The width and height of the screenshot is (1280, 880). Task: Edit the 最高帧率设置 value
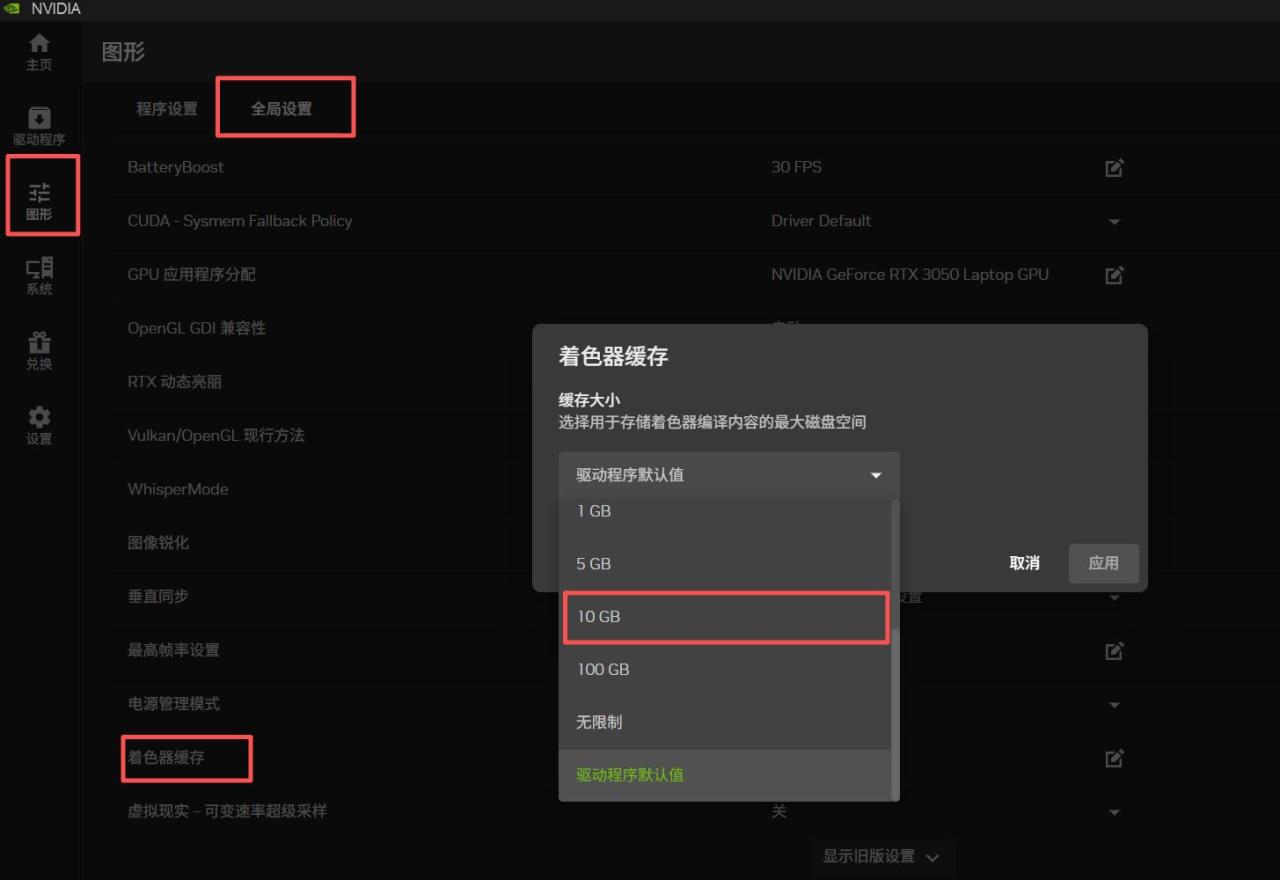(x=1114, y=651)
